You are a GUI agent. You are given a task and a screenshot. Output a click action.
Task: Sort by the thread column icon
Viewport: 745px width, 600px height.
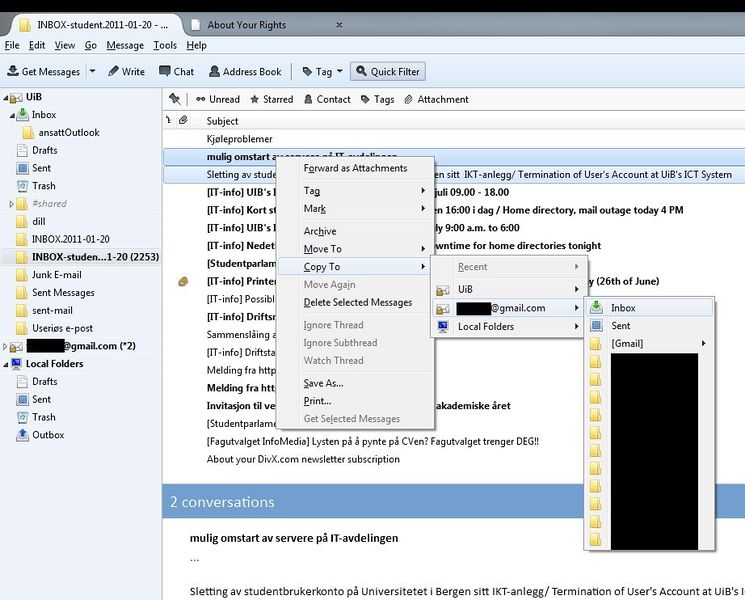(168, 121)
